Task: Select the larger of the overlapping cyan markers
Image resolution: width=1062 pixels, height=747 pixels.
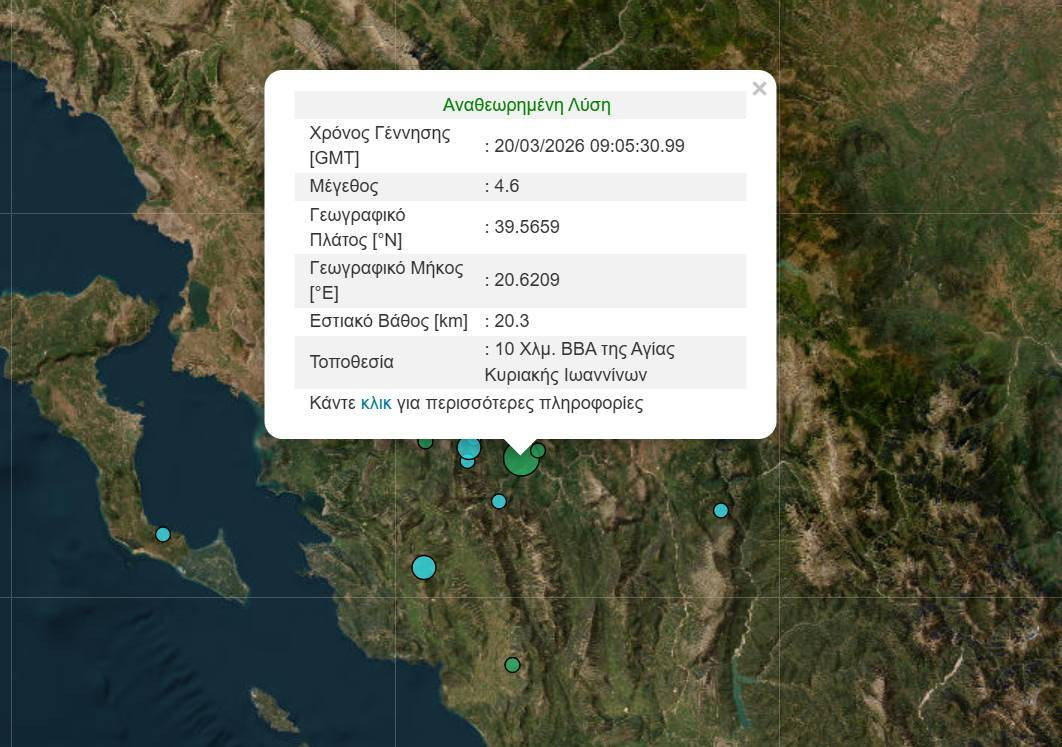Action: click(x=469, y=447)
